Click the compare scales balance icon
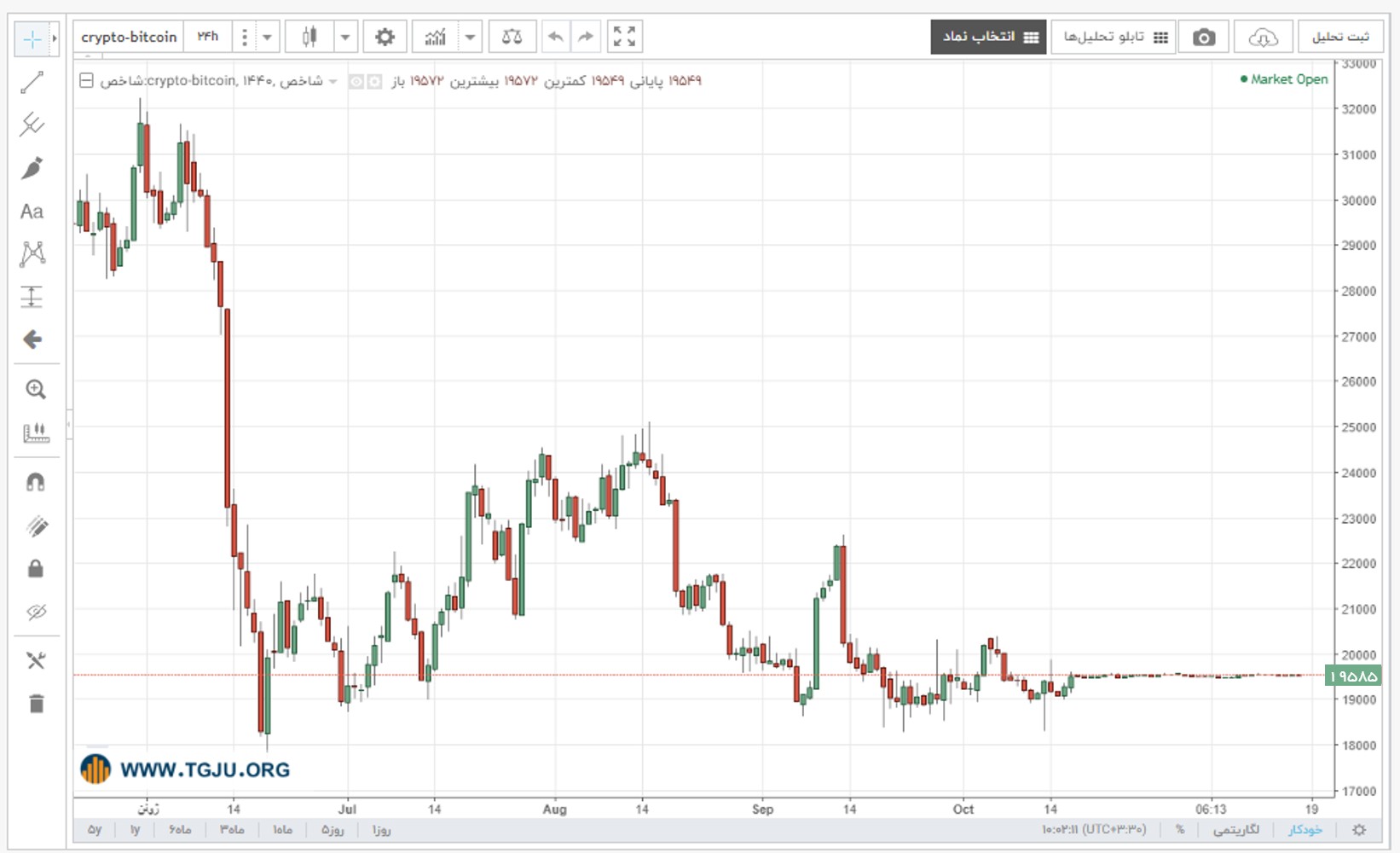This screenshot has width=1400, height=853. pyautogui.click(x=512, y=37)
